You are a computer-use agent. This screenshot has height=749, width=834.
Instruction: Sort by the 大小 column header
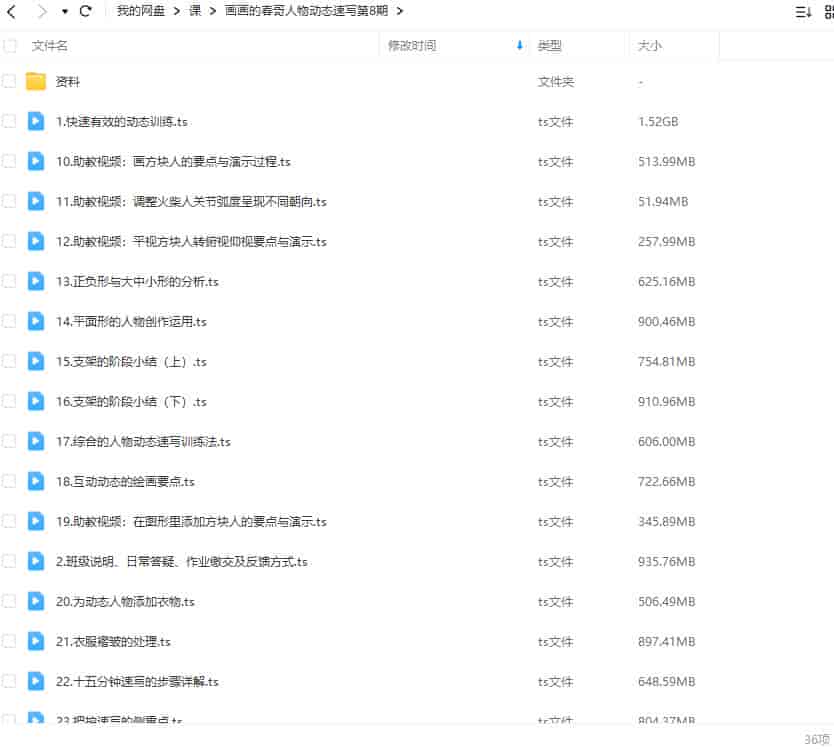point(647,45)
